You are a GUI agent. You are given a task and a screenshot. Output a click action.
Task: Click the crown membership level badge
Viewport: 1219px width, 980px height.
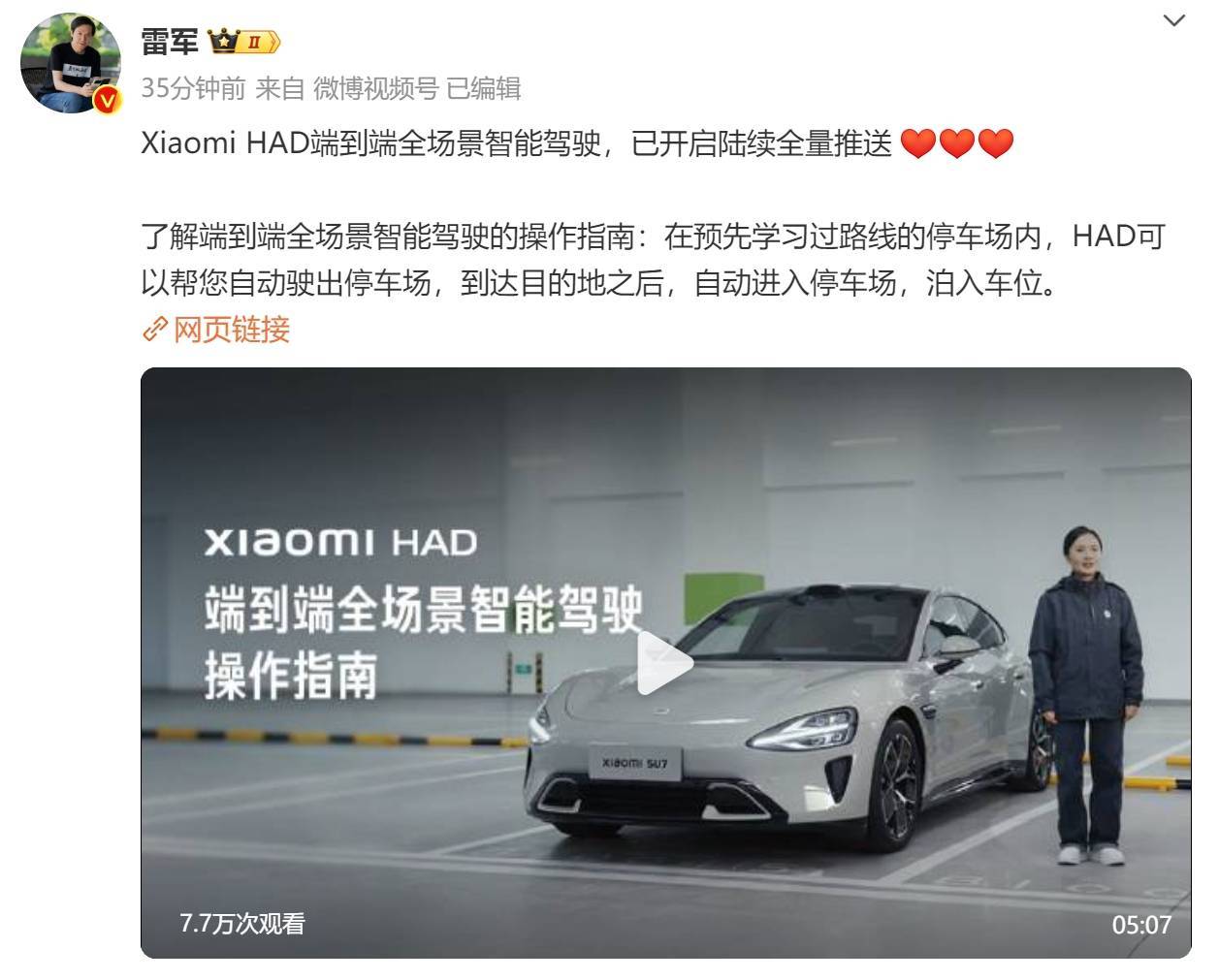pyautogui.click(x=243, y=42)
